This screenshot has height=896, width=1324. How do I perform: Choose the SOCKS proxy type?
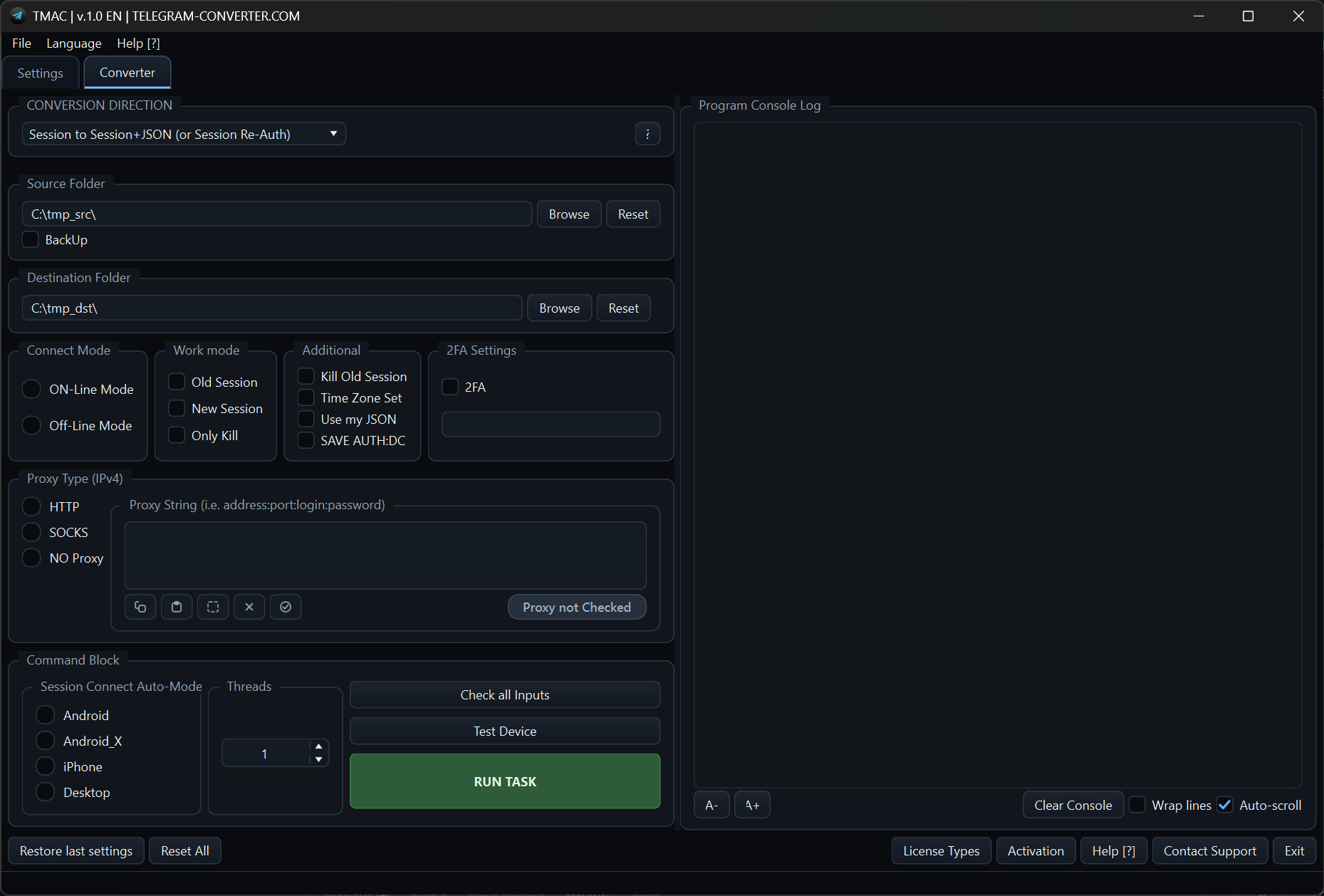(31, 532)
